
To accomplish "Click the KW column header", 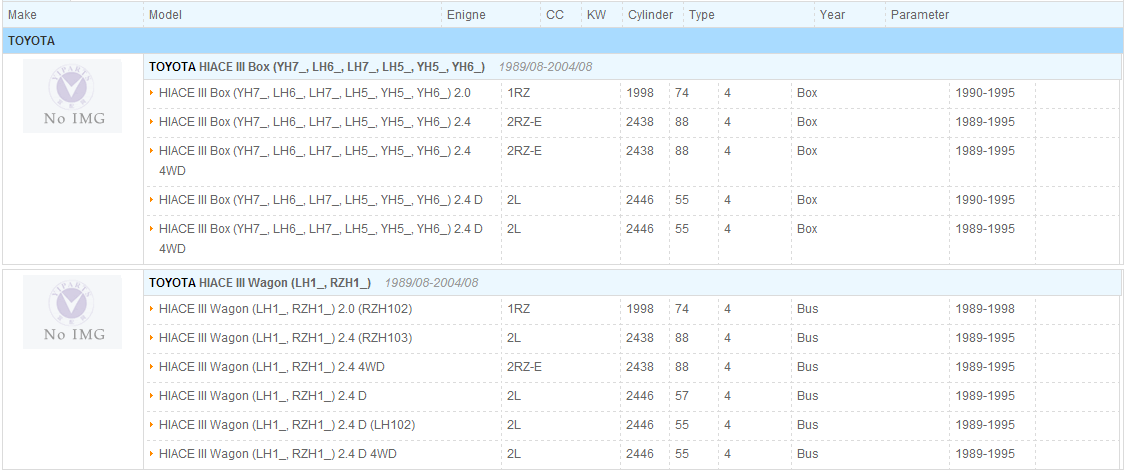I will (596, 14).
